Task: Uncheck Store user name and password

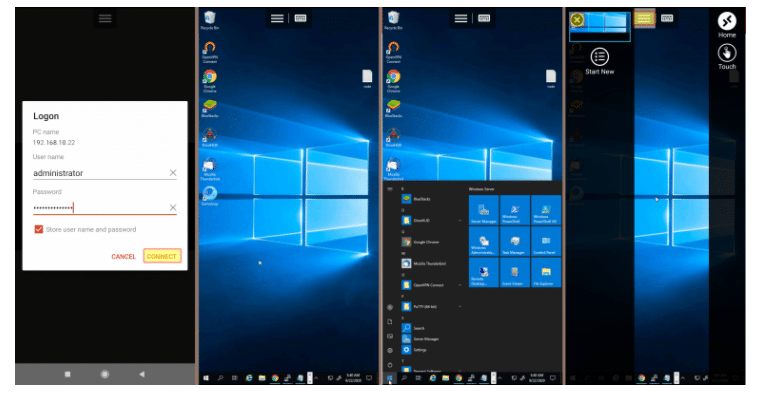Action: coord(39,229)
